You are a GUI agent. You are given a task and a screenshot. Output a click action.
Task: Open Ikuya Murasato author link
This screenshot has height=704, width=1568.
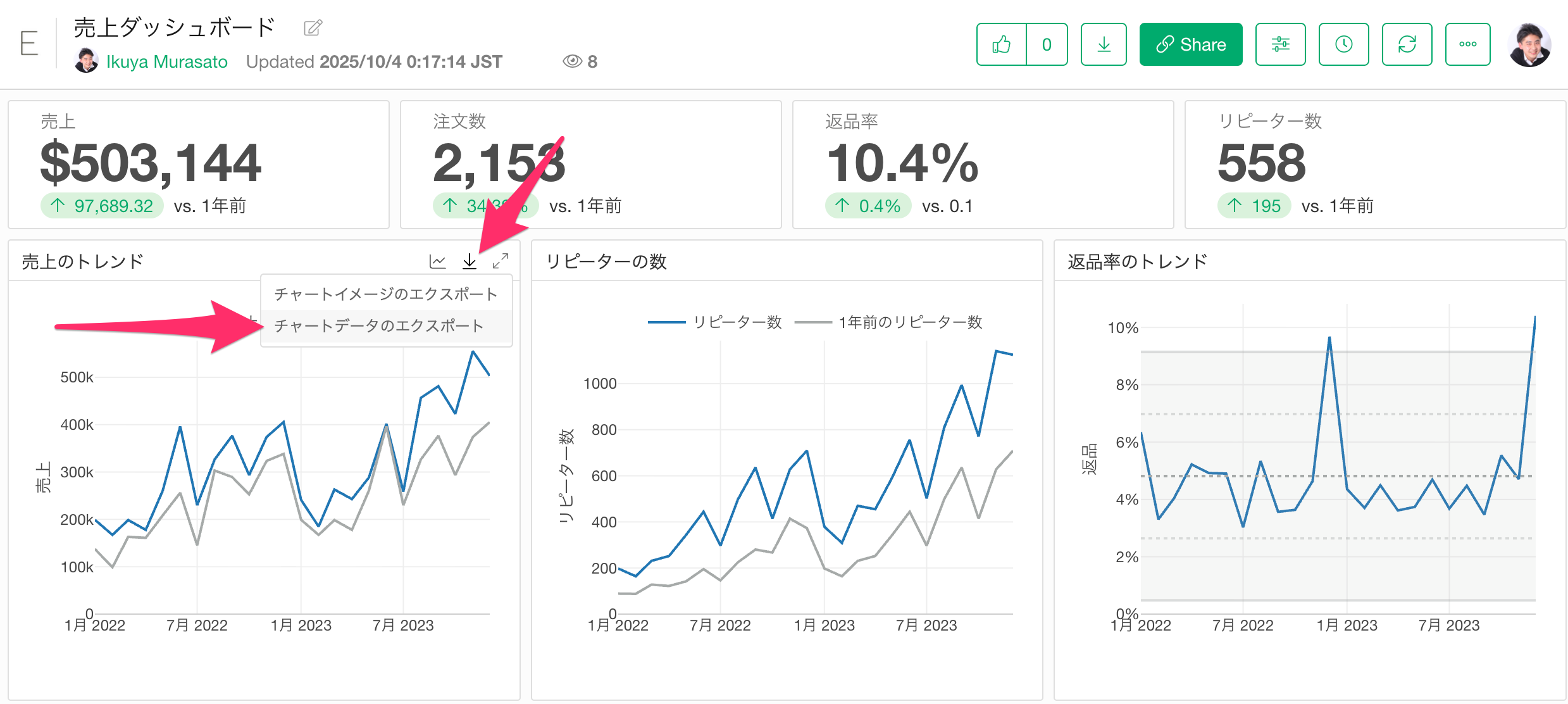(166, 62)
